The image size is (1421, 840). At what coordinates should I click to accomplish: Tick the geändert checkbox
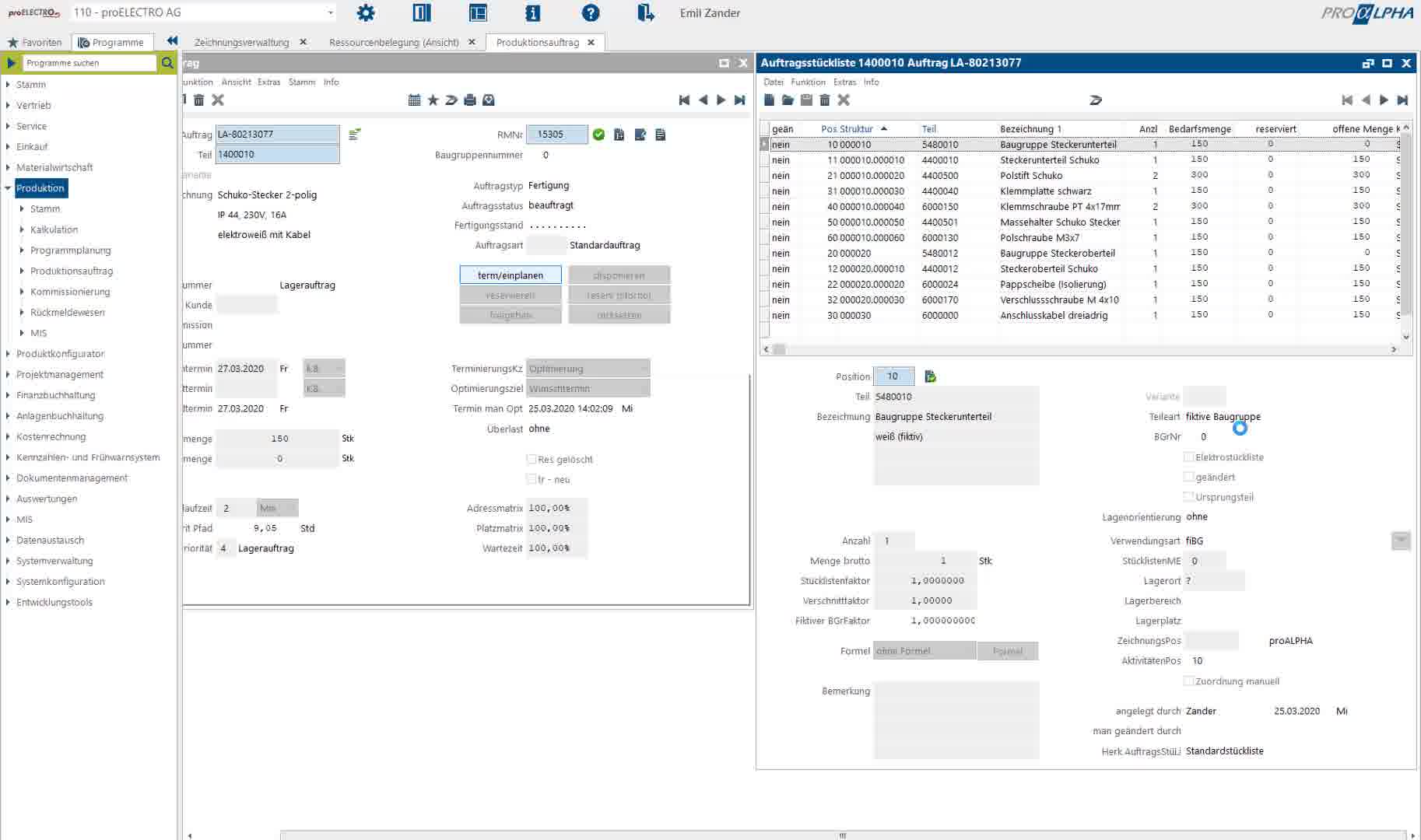[1188, 477]
